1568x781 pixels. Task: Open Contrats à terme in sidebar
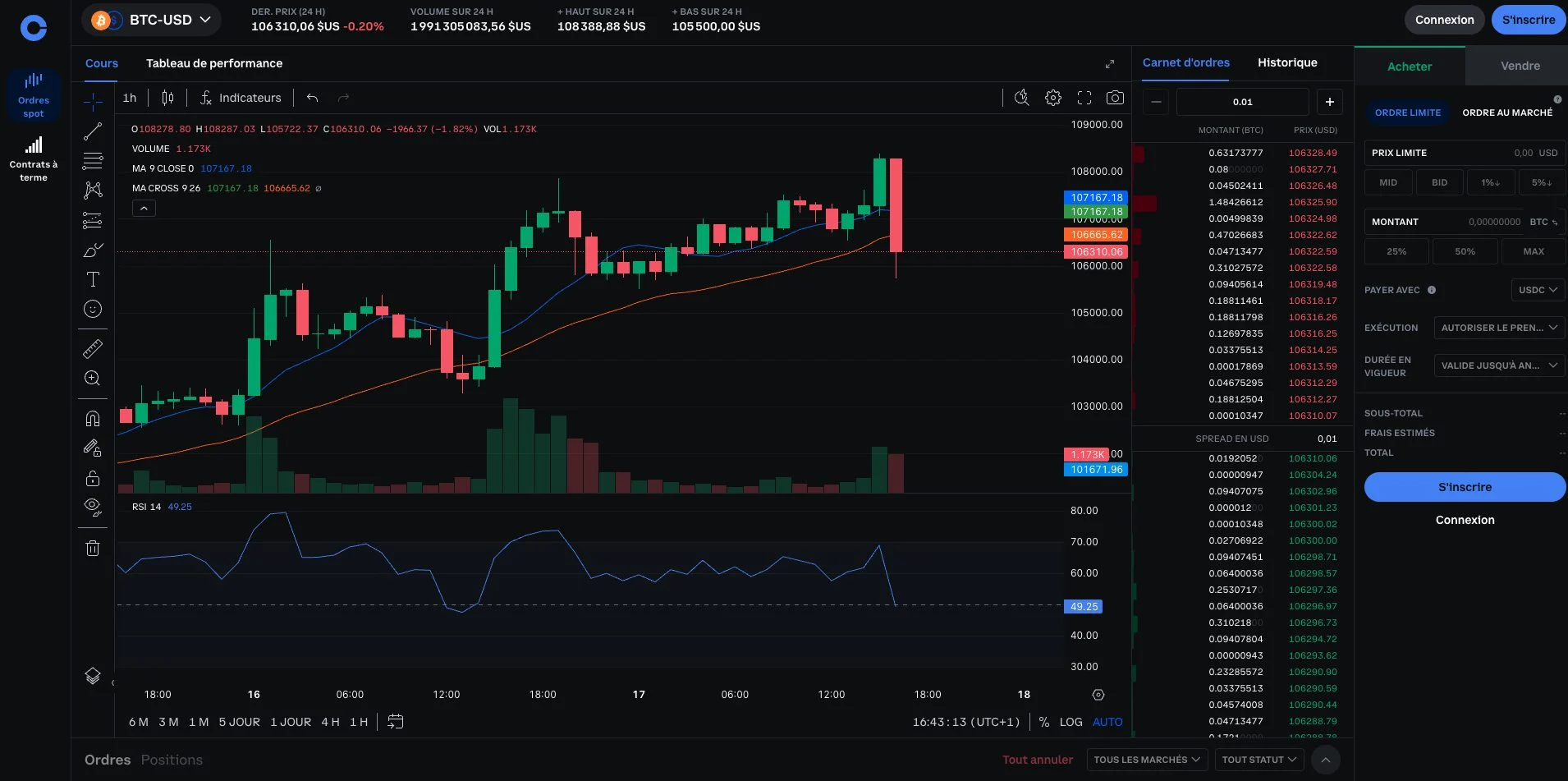pos(34,159)
